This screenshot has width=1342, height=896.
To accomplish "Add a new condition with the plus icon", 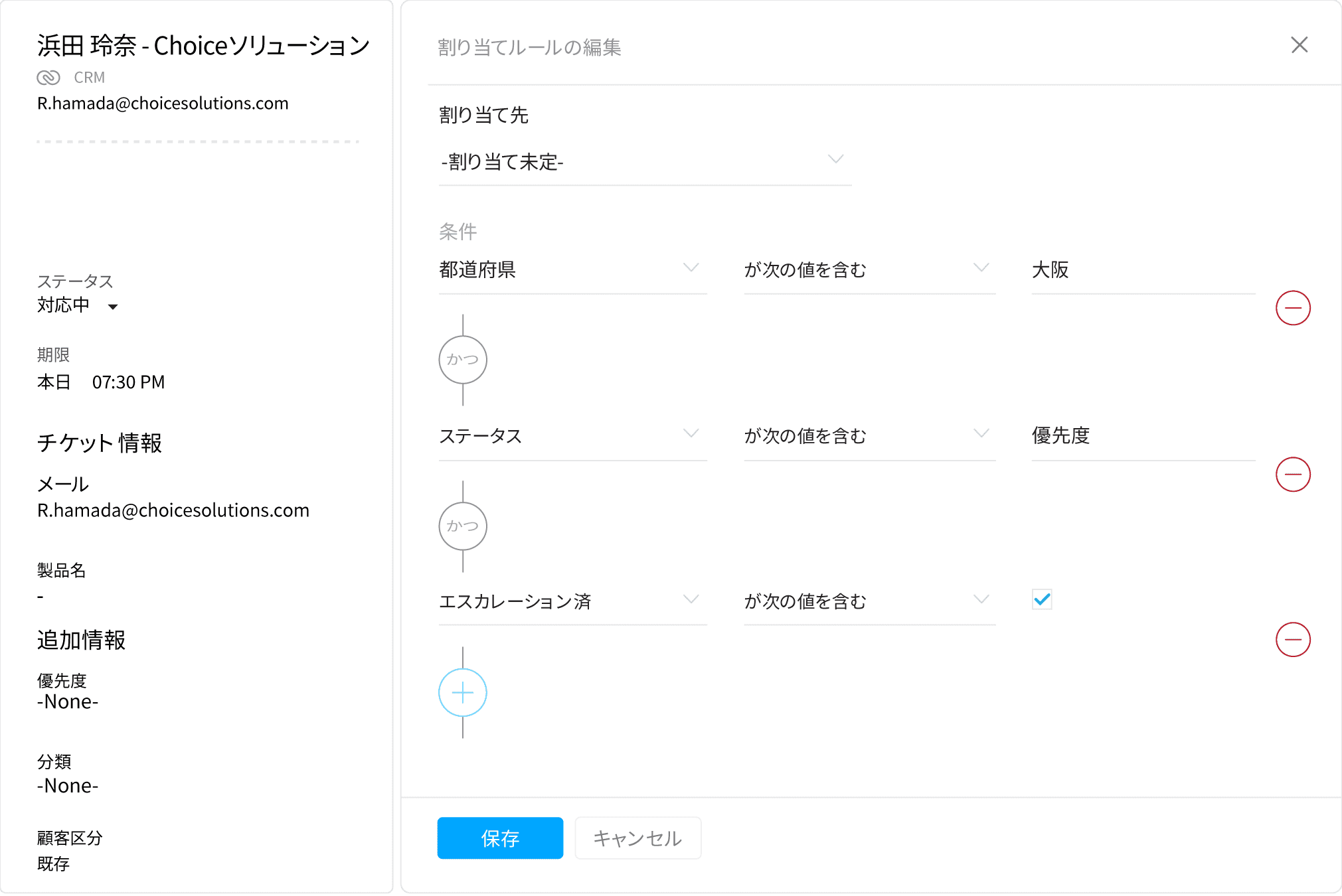I will tap(463, 693).
